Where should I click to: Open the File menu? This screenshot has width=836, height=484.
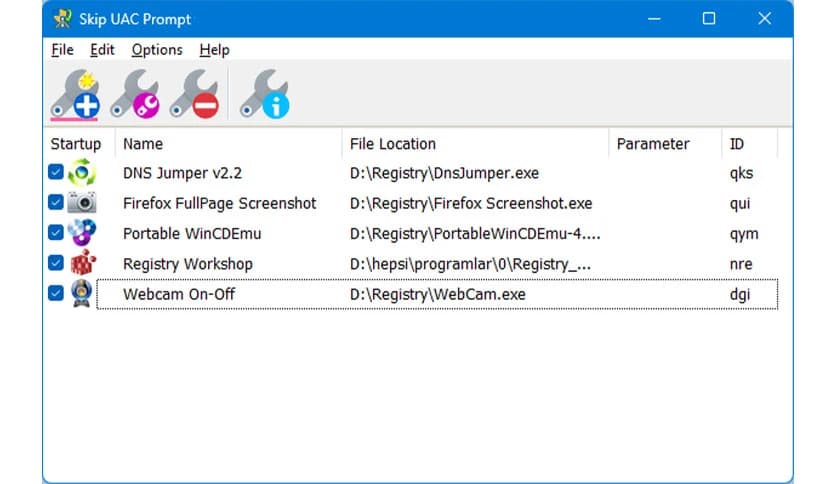(62, 50)
